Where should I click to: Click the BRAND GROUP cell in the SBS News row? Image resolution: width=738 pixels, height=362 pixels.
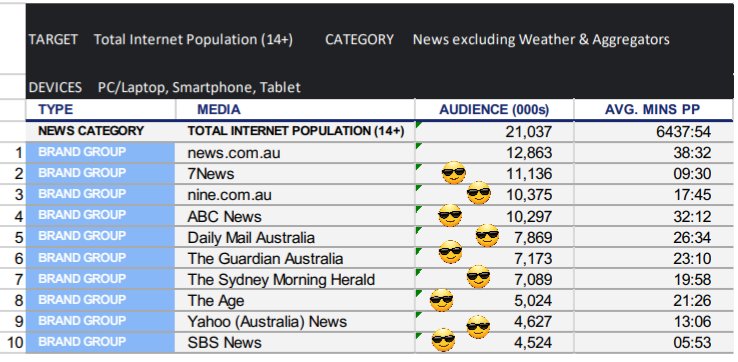click(101, 342)
